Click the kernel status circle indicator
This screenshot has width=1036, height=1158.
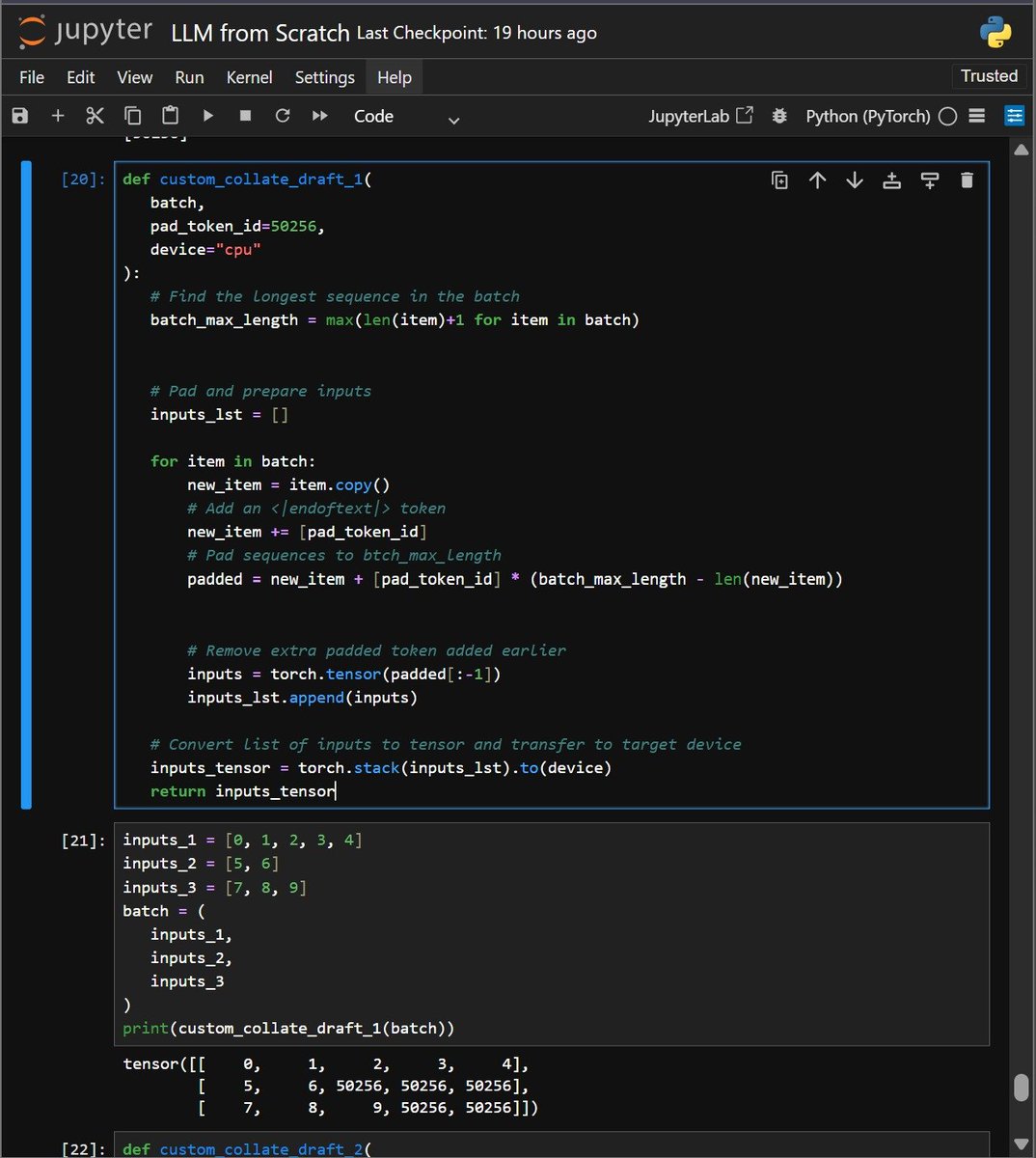pyautogui.click(x=948, y=116)
